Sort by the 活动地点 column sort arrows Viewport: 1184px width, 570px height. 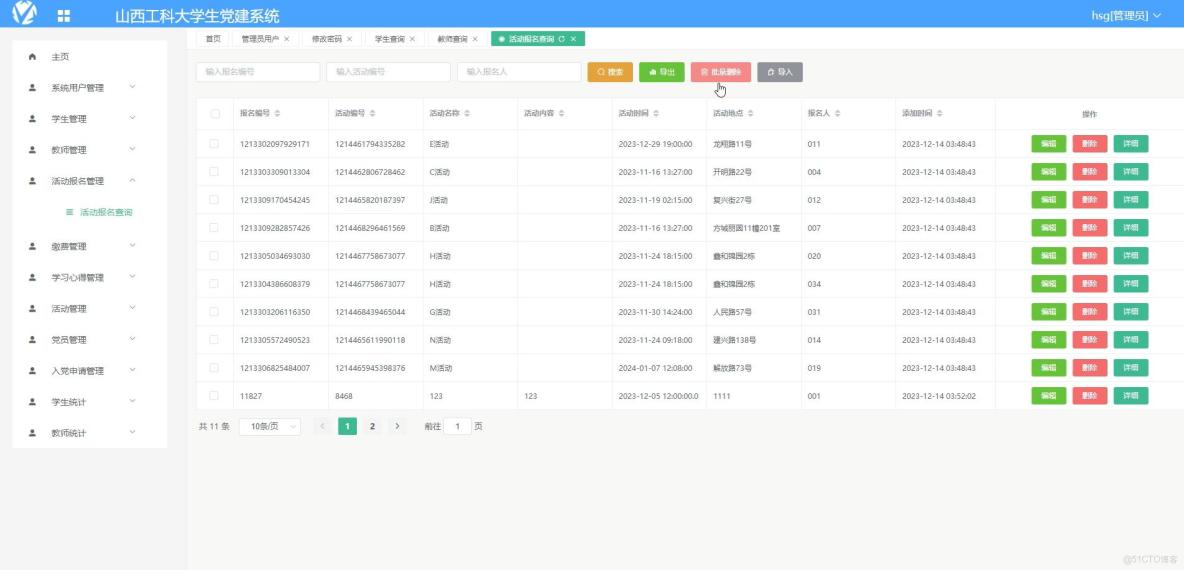pyautogui.click(x=751, y=113)
